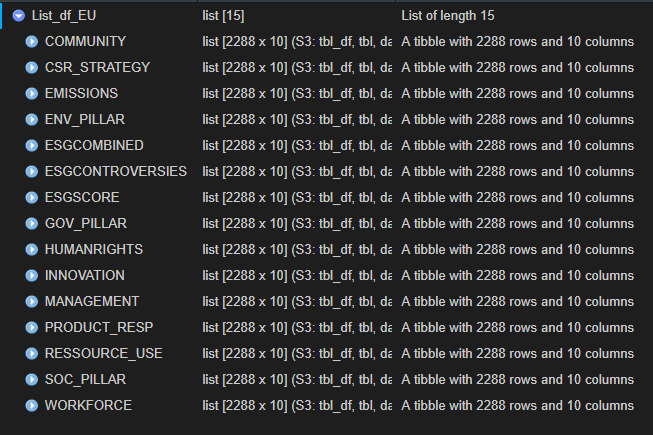The image size is (653, 435).
Task: Click the tibble description in ESGCOMBINED row
Action: click(518, 146)
